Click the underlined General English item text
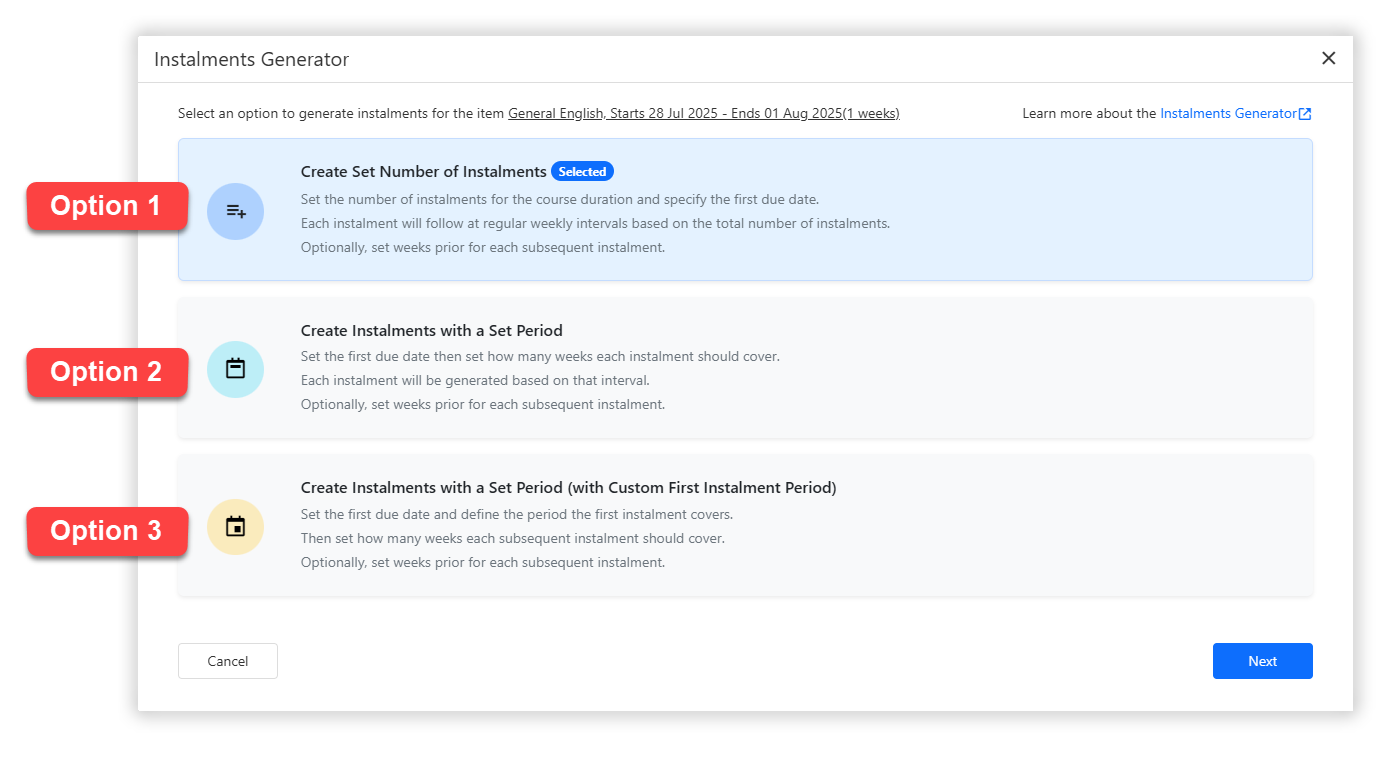Viewport: 1398px width, 762px height. (x=703, y=114)
